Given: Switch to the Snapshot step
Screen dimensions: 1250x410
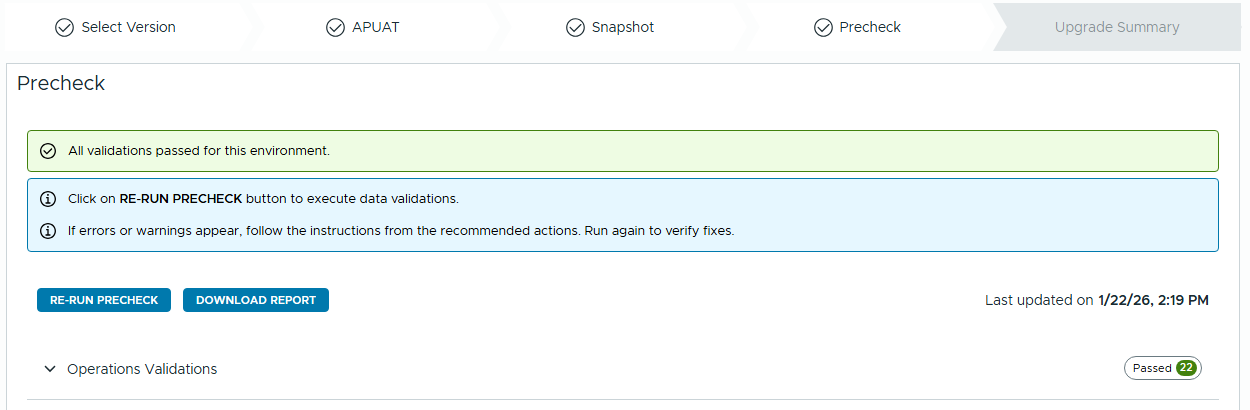Looking at the screenshot, I should 622,27.
